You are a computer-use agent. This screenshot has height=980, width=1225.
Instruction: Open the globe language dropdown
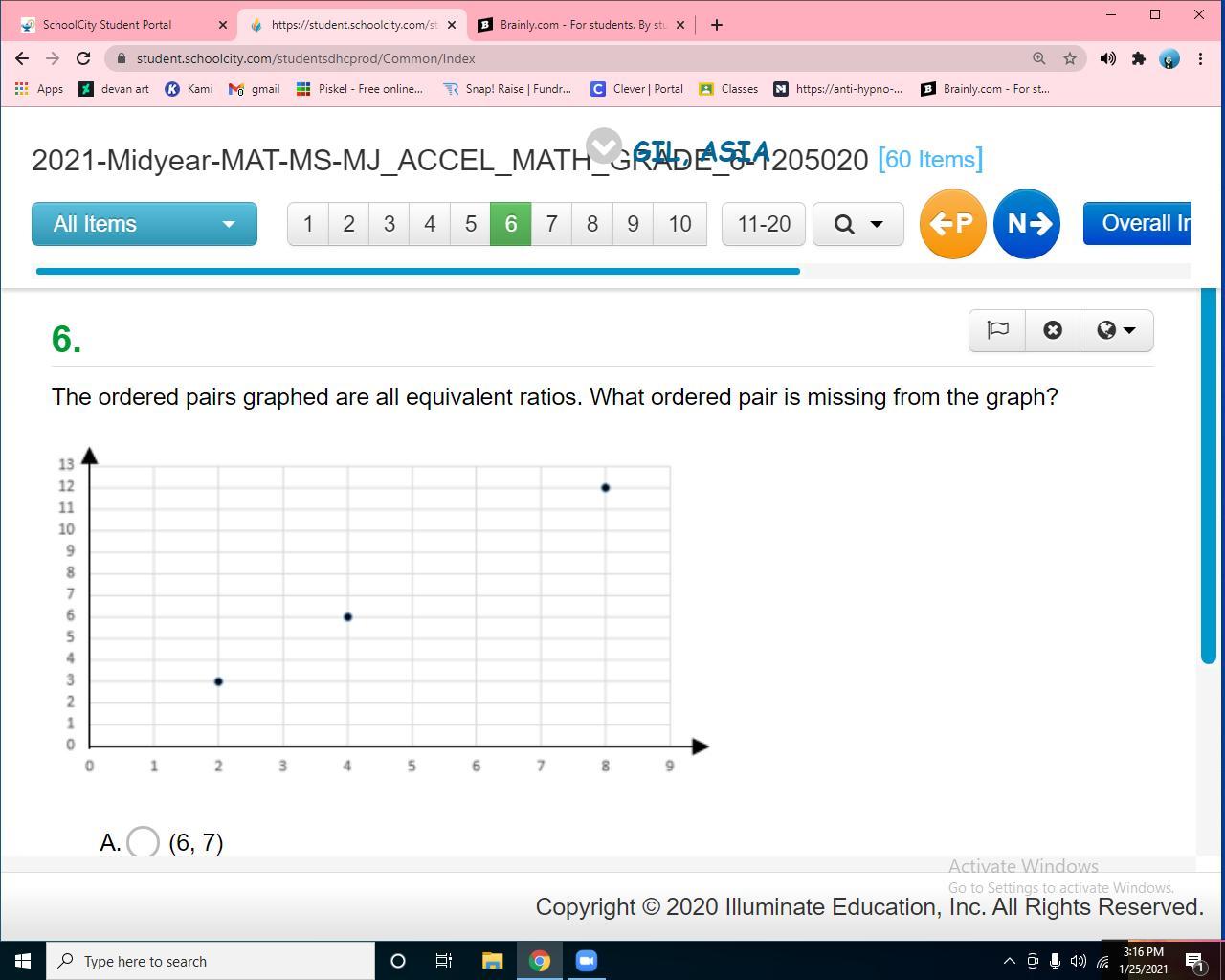1116,330
